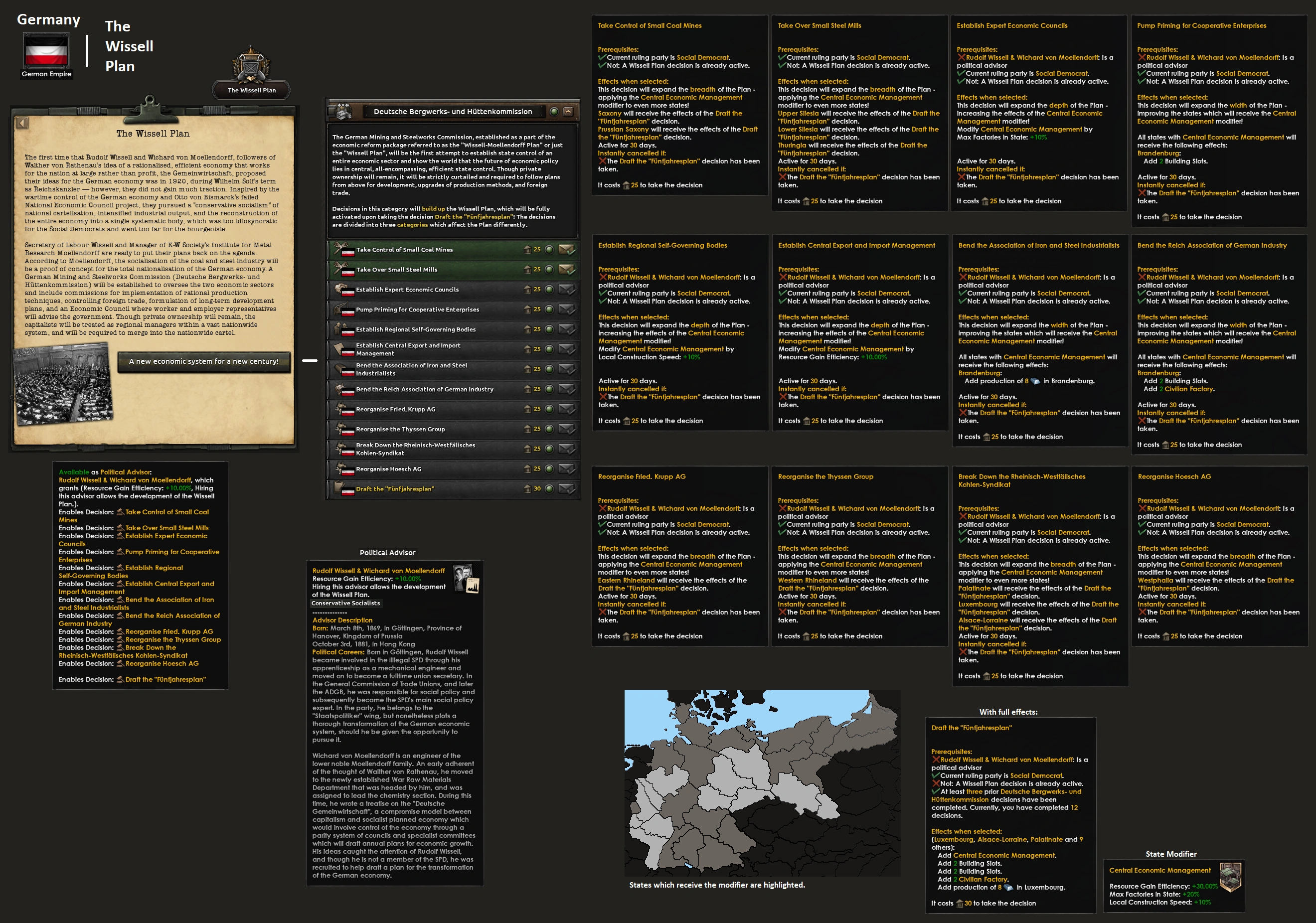Select Reorganise Fried. Krupp AG decision row
The width and height of the screenshot is (1316, 923).
(395, 409)
